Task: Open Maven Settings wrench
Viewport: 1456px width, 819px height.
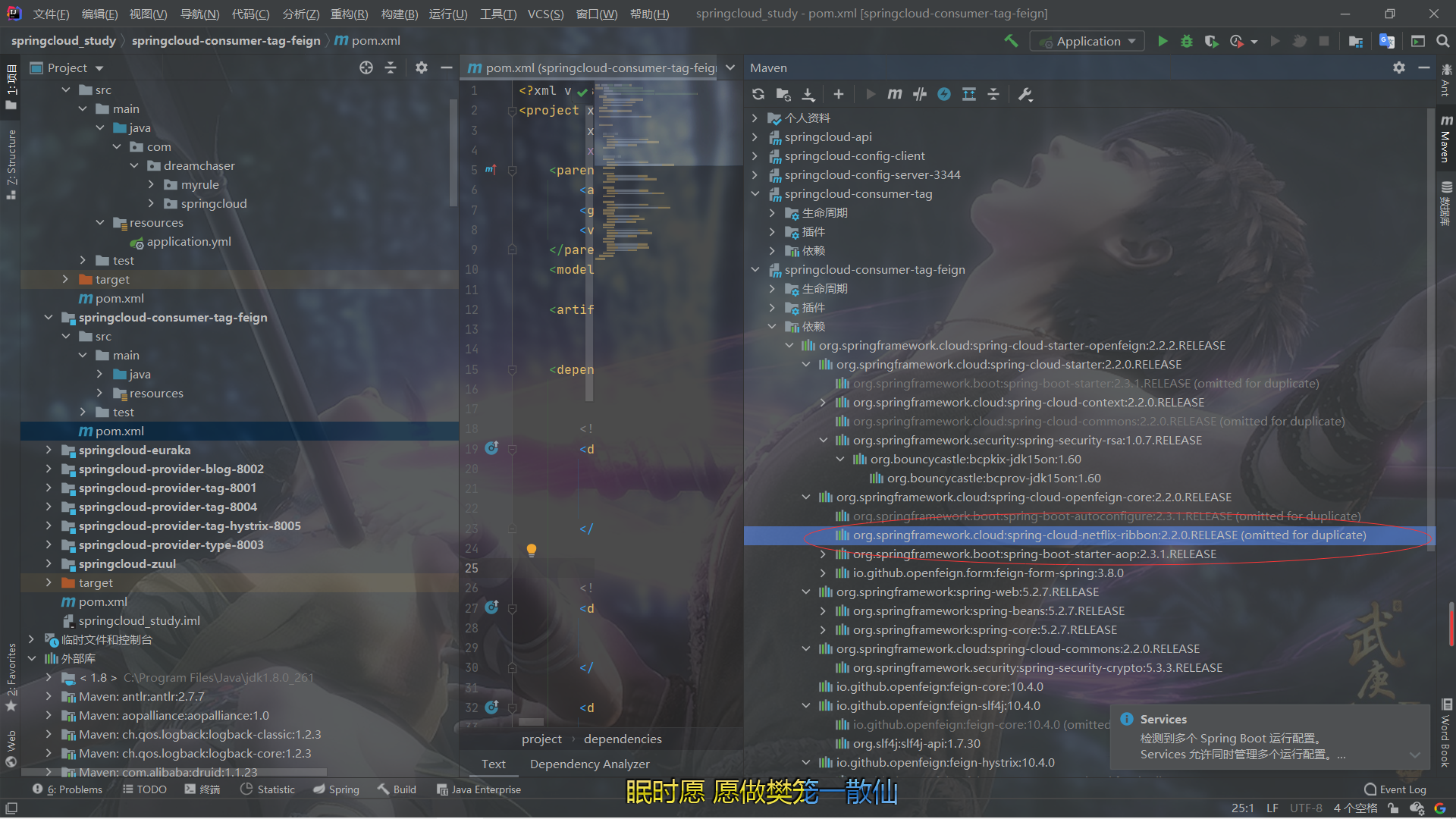Action: click(1025, 94)
